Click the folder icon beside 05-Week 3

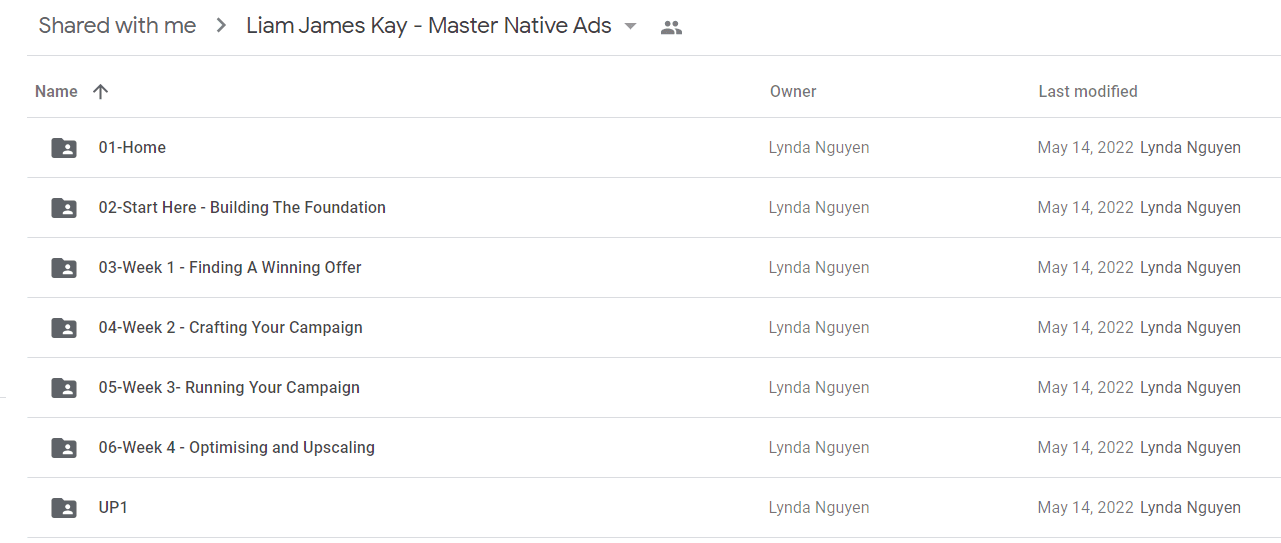64,388
